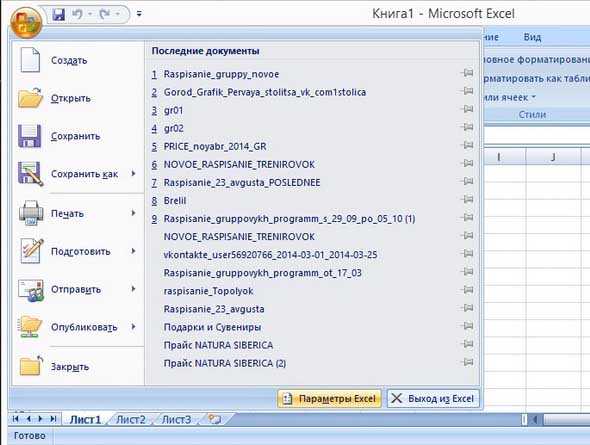590x445 pixels.
Task: Pin Подарки и Сувениры to the list
Action: point(467,326)
